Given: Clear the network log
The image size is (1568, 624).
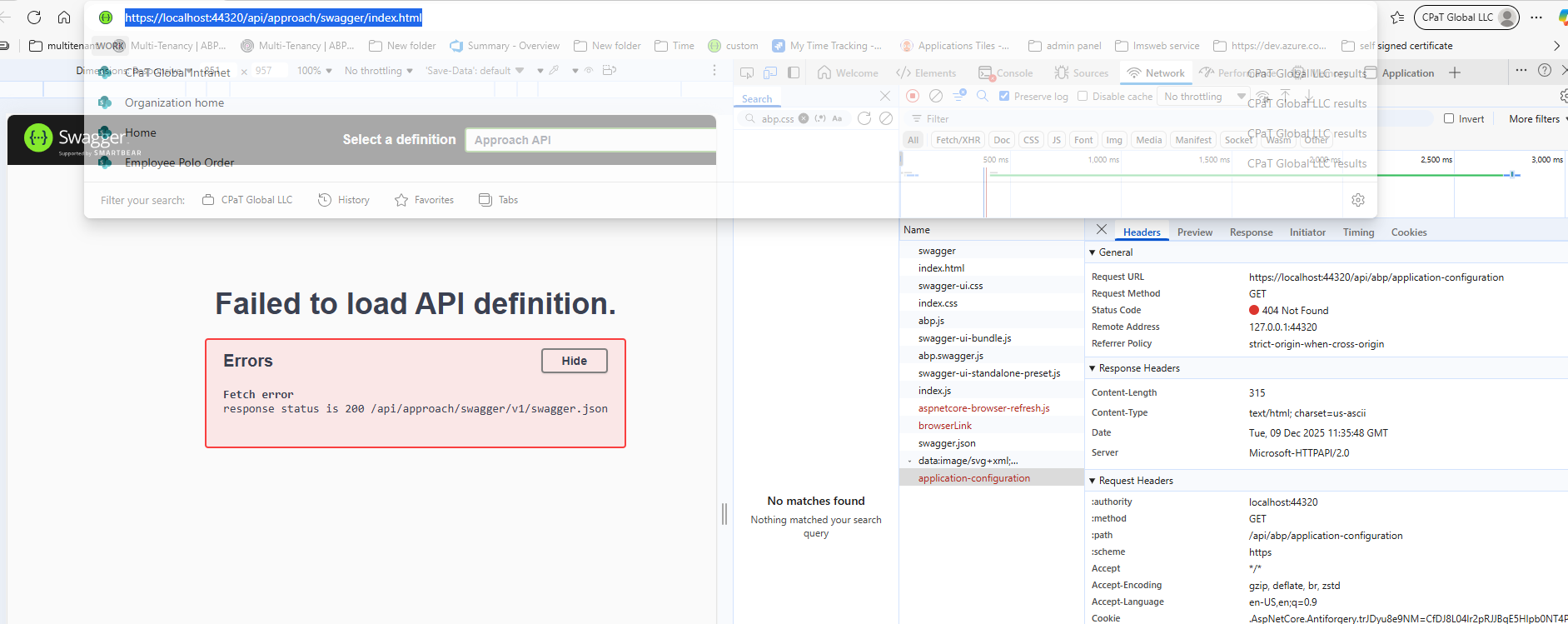Looking at the screenshot, I should pos(936,96).
